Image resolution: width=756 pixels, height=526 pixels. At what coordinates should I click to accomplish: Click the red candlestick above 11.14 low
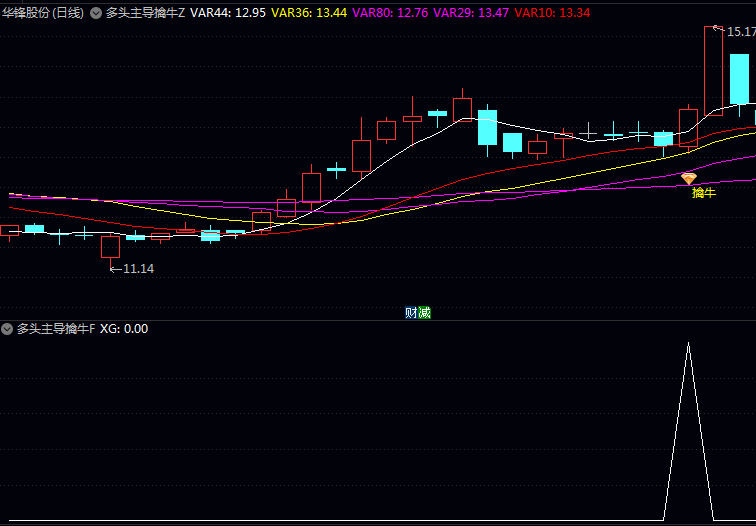[x=110, y=247]
